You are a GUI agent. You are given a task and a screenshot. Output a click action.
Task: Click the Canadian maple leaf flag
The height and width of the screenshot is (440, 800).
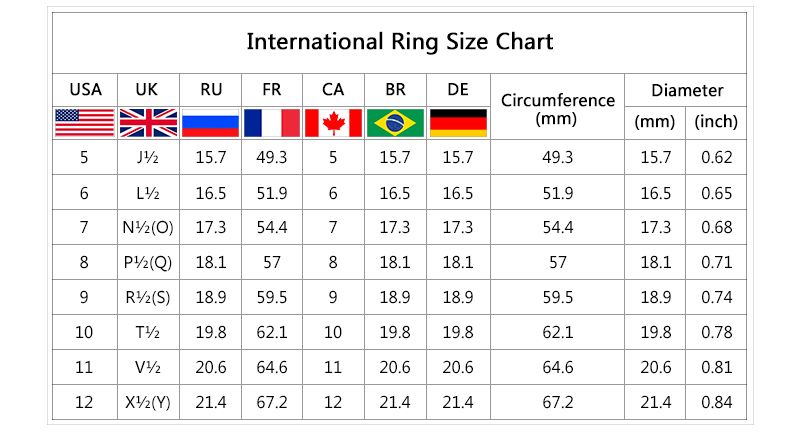pos(333,122)
